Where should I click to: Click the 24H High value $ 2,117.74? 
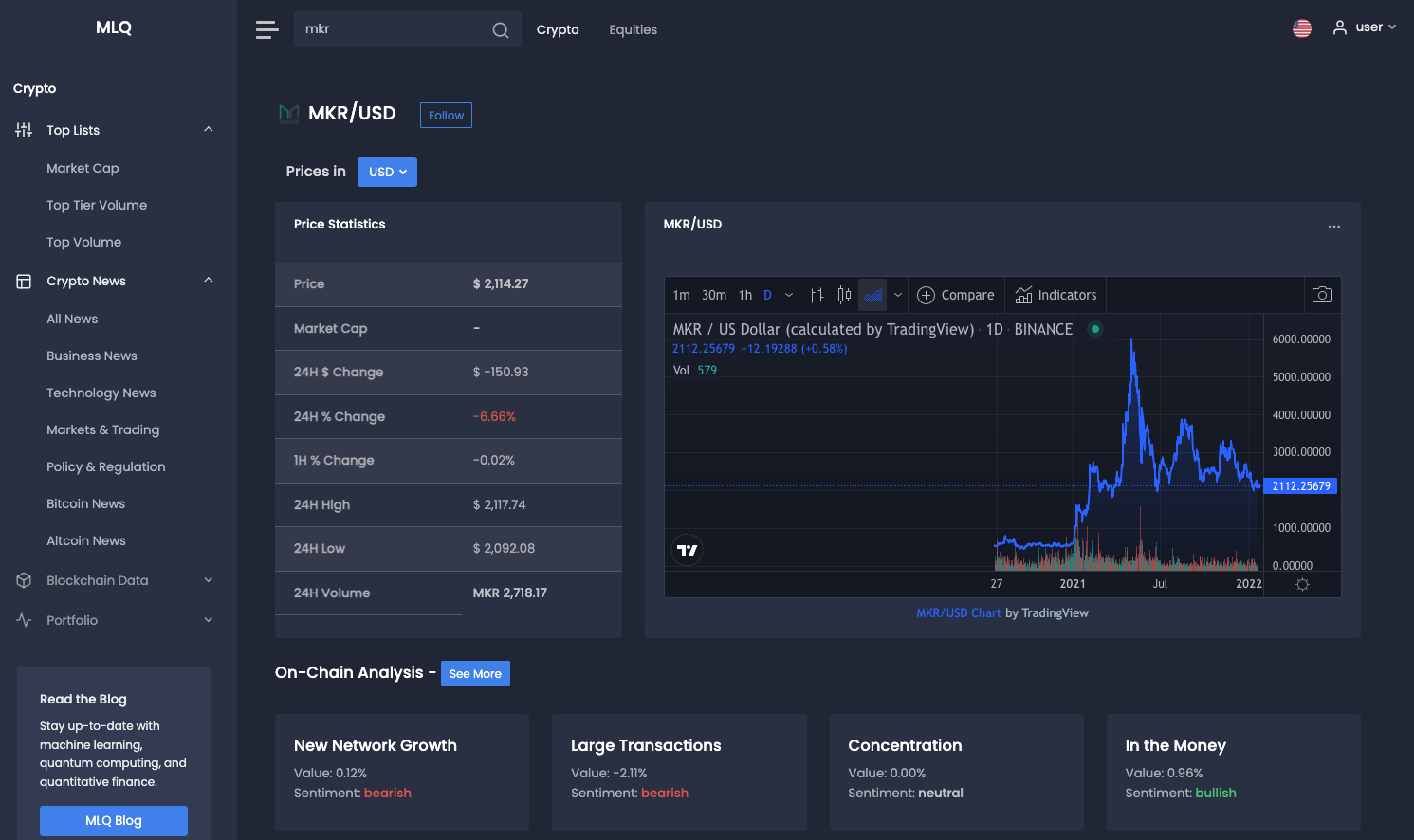[499, 504]
